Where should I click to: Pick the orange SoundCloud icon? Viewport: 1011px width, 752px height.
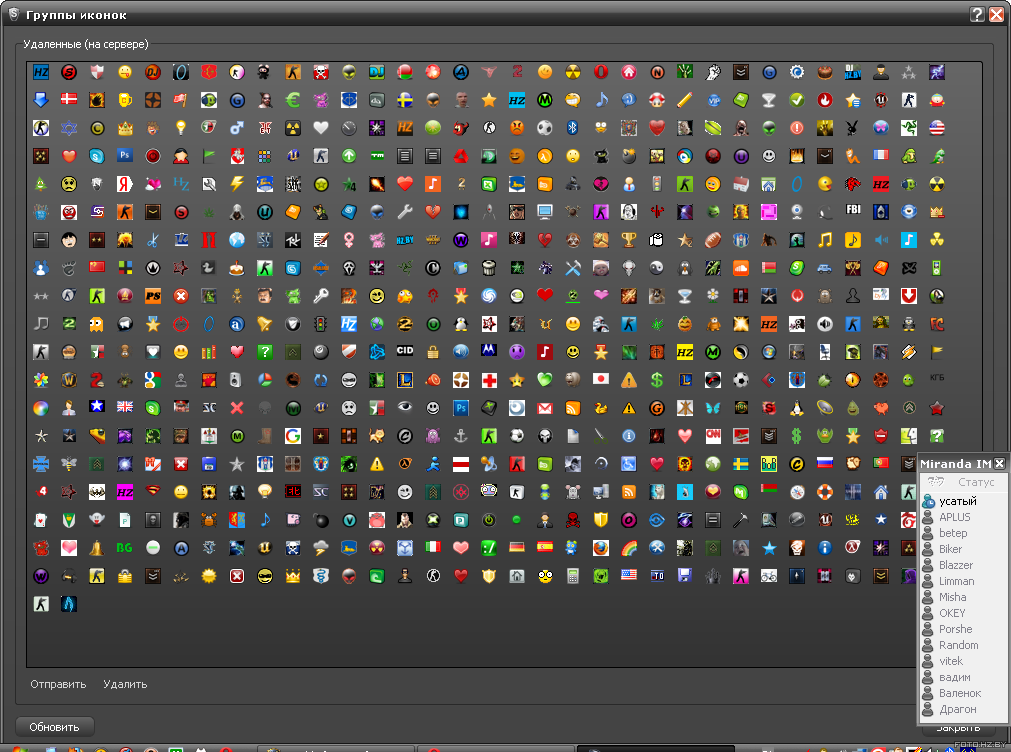[x=741, y=268]
